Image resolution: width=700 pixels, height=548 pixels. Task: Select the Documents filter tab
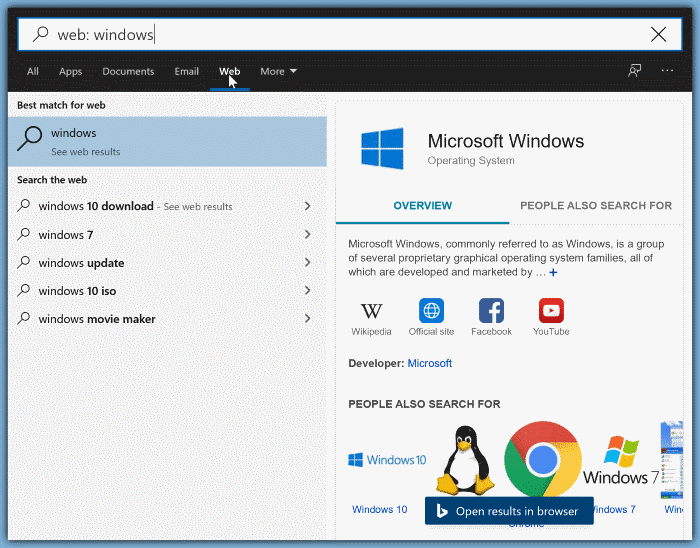[128, 71]
